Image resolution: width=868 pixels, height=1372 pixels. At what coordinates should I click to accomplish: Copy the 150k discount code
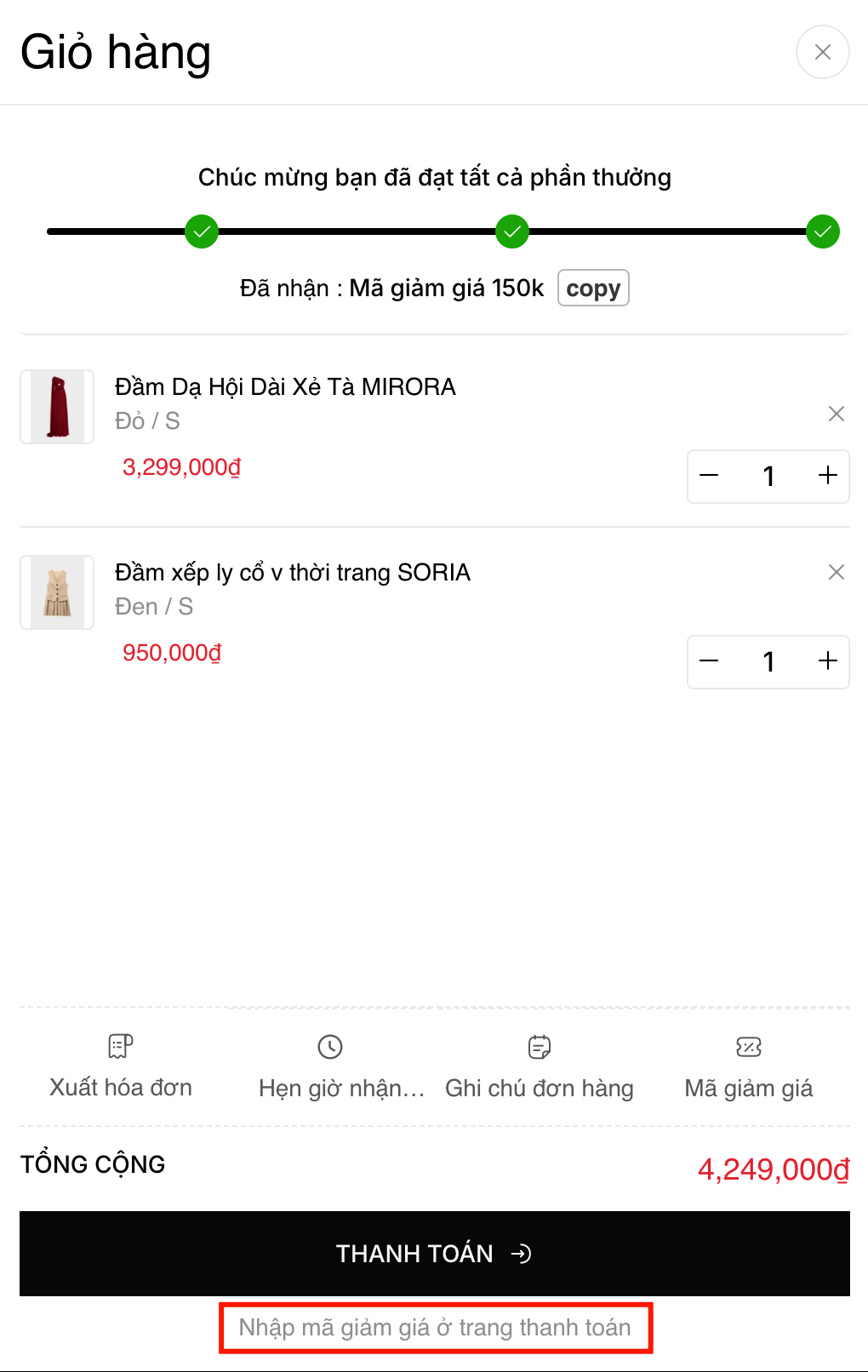coord(593,289)
